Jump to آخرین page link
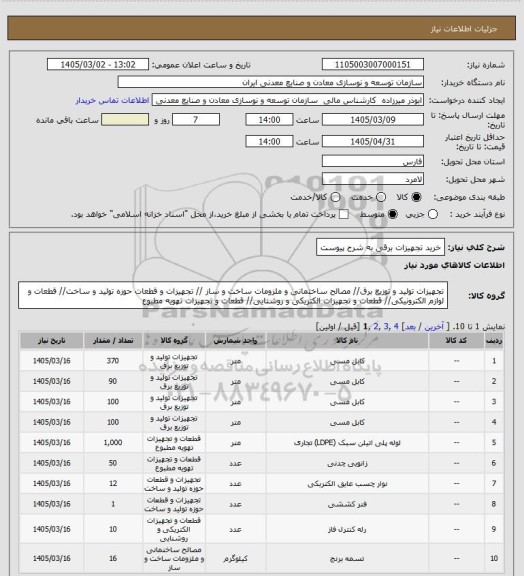Viewport: 524px width, 576px height. point(434,326)
